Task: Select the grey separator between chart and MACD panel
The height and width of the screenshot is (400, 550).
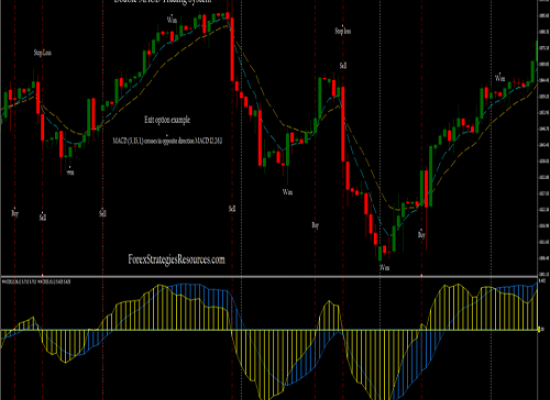Action: pos(269,277)
